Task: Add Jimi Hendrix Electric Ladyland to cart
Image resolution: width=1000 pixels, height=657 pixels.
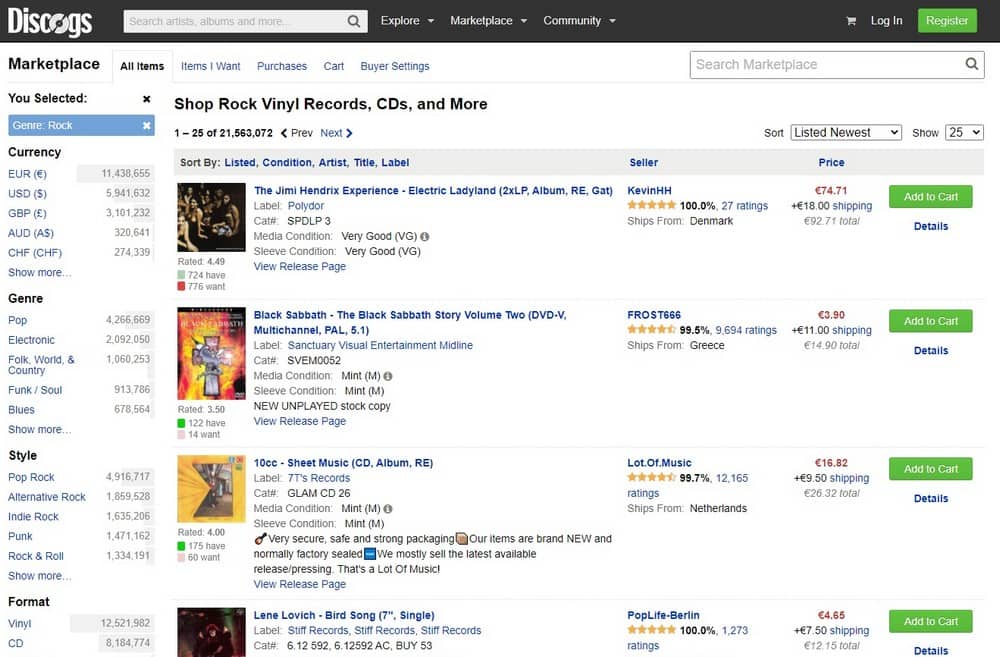Action: 930,196
